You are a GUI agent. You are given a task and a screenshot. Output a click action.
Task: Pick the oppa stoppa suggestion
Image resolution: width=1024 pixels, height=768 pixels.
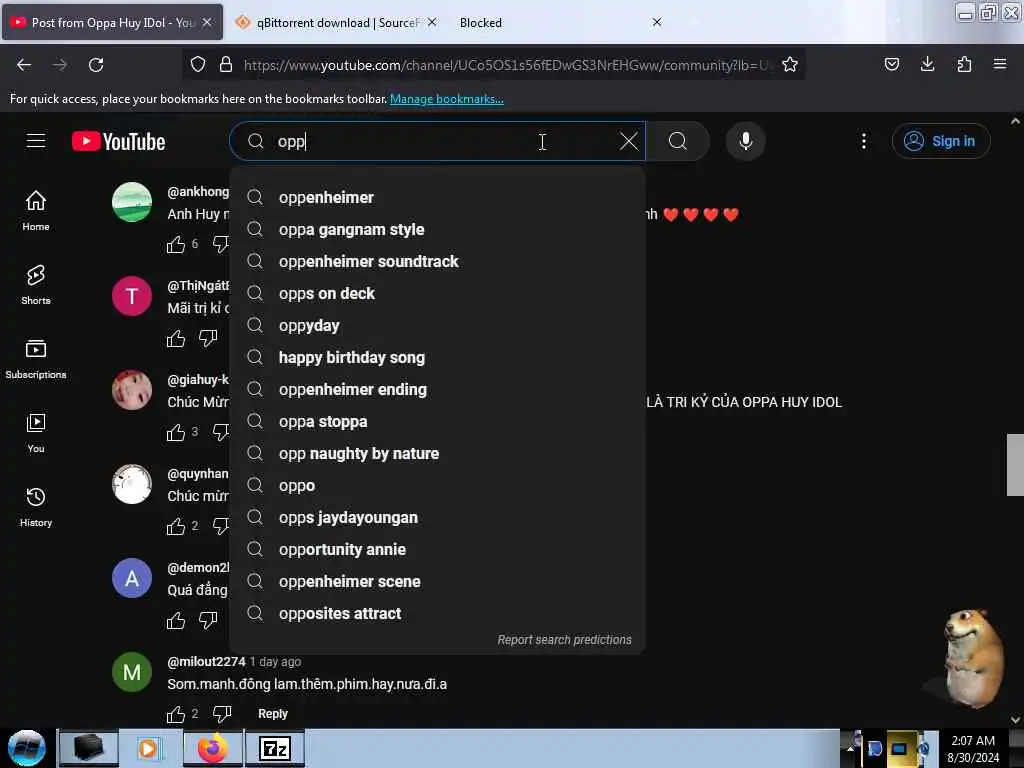point(438,421)
